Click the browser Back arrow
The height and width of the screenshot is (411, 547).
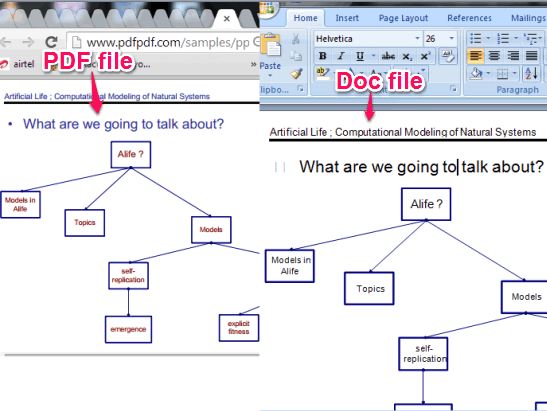[x=6, y=42]
